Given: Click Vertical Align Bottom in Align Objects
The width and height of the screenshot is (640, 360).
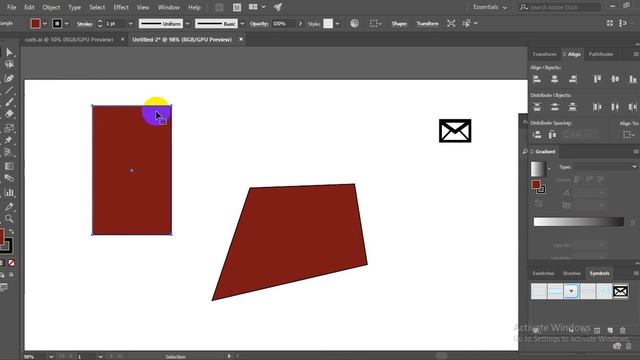Looking at the screenshot, I should point(632,79).
